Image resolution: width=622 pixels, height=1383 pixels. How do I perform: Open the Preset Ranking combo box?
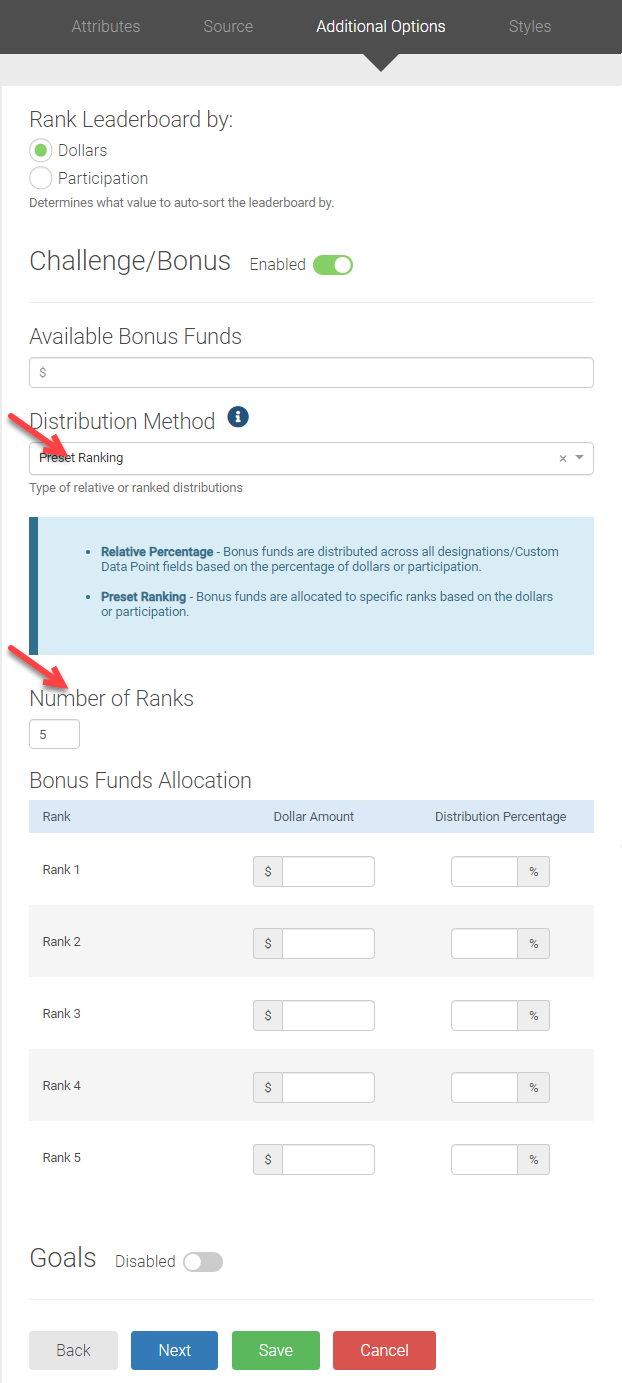[x=300, y=457]
